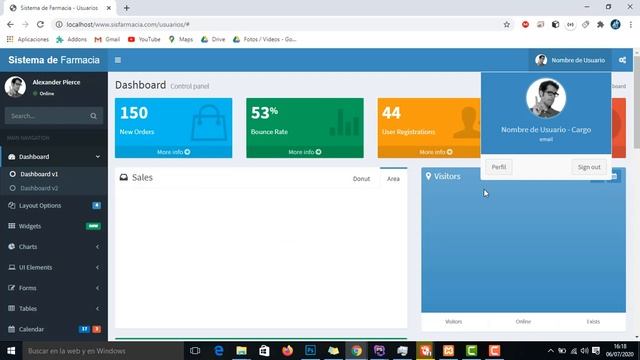Screen dimensions: 640x360
Task: Switch Sales chart to Area tab
Action: click(x=393, y=179)
